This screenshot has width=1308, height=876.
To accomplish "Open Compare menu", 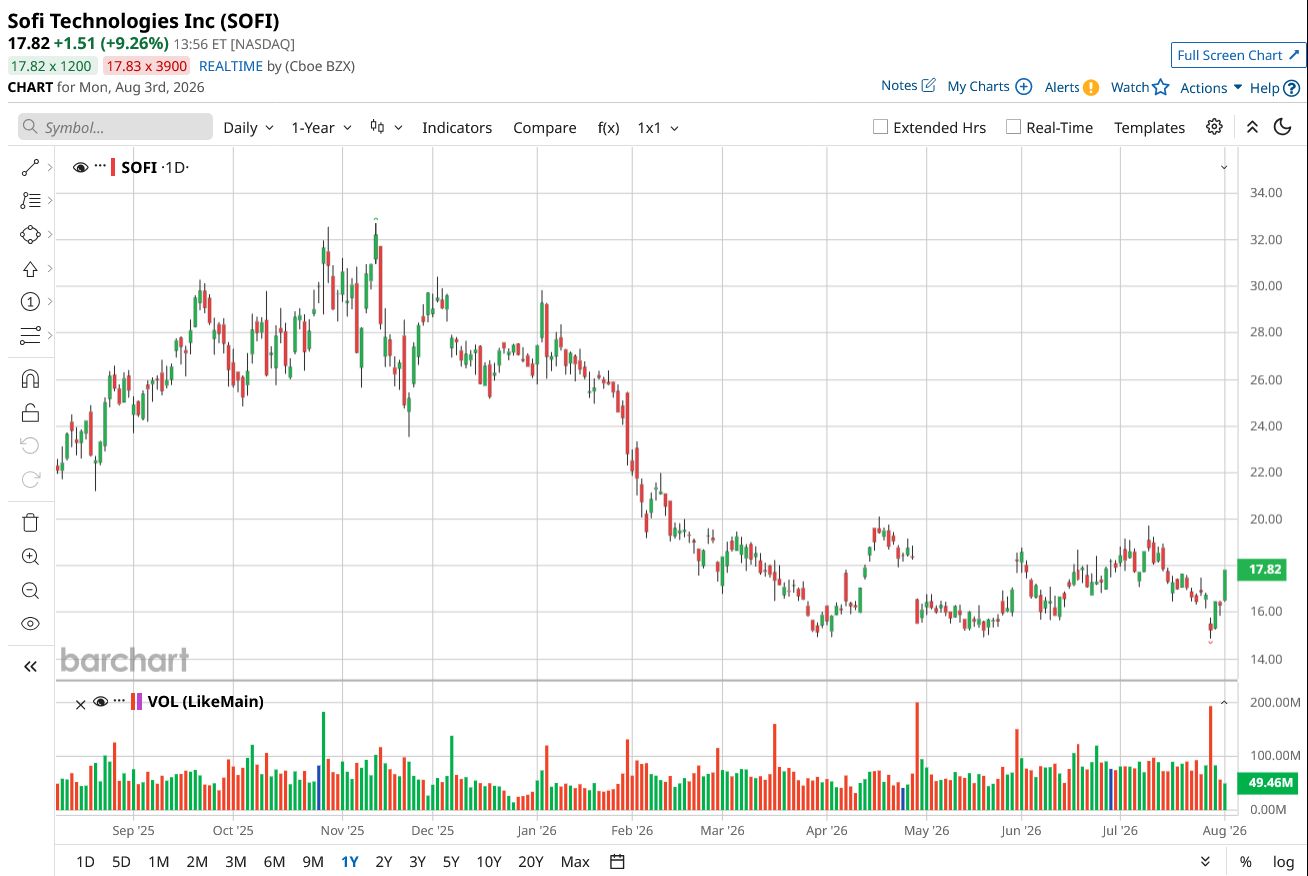I will pos(544,127).
